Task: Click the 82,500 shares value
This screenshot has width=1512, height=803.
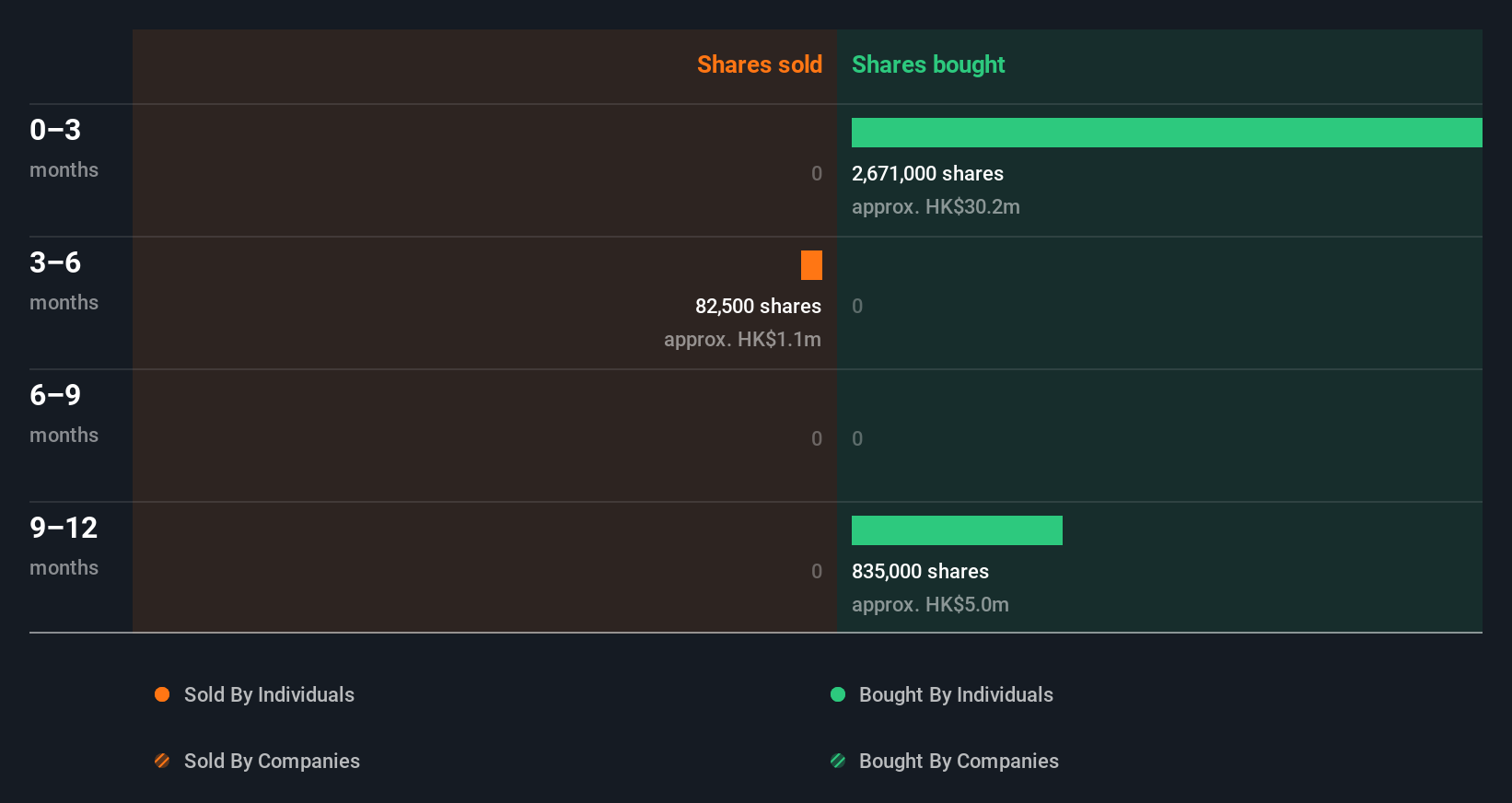Action: (x=758, y=306)
